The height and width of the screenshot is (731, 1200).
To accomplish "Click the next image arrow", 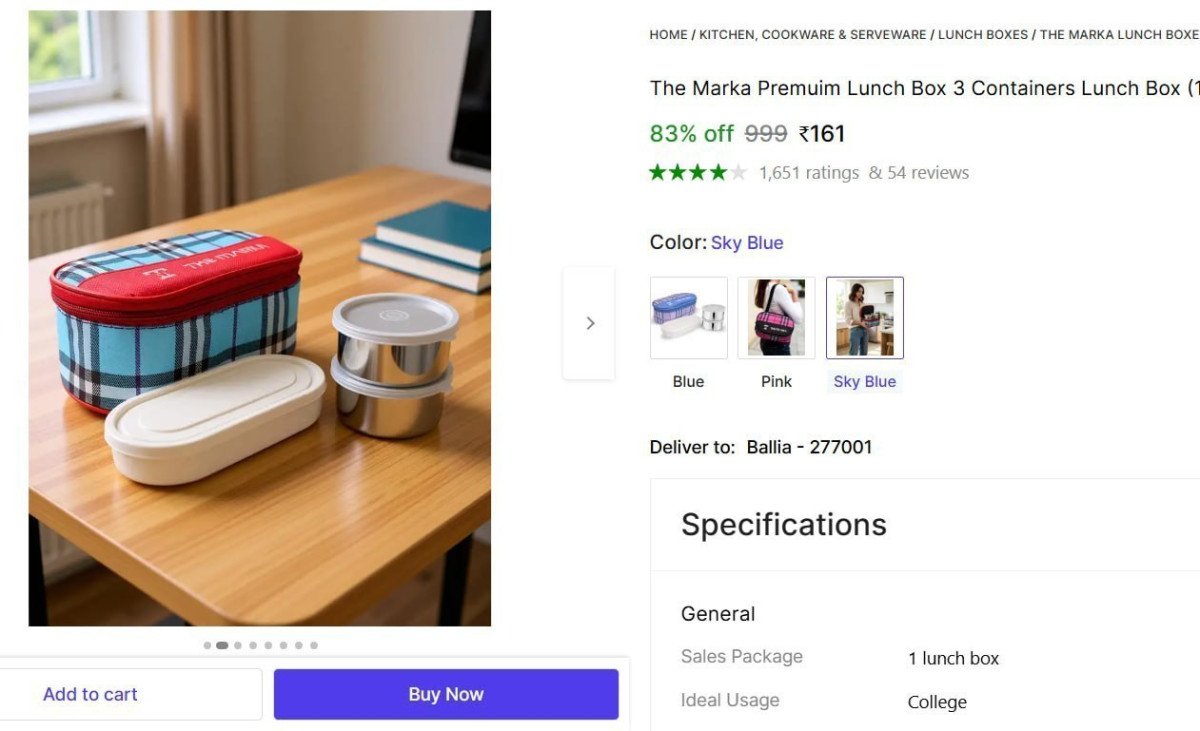I will [588, 322].
